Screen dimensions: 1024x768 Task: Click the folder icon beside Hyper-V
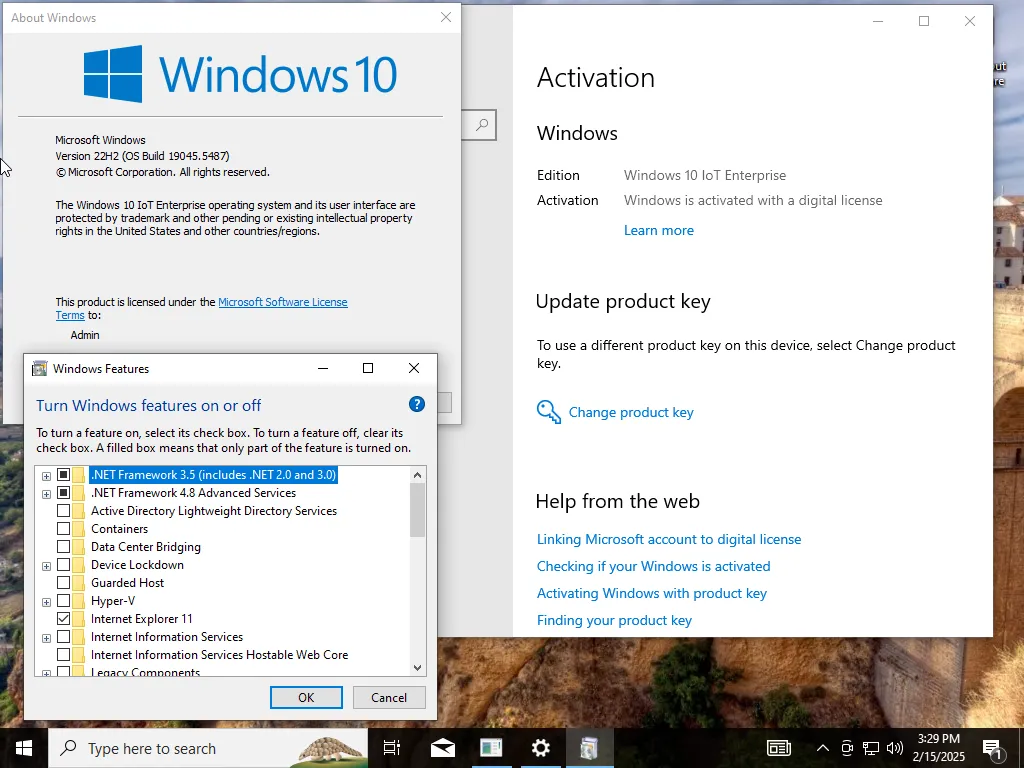[x=78, y=600]
